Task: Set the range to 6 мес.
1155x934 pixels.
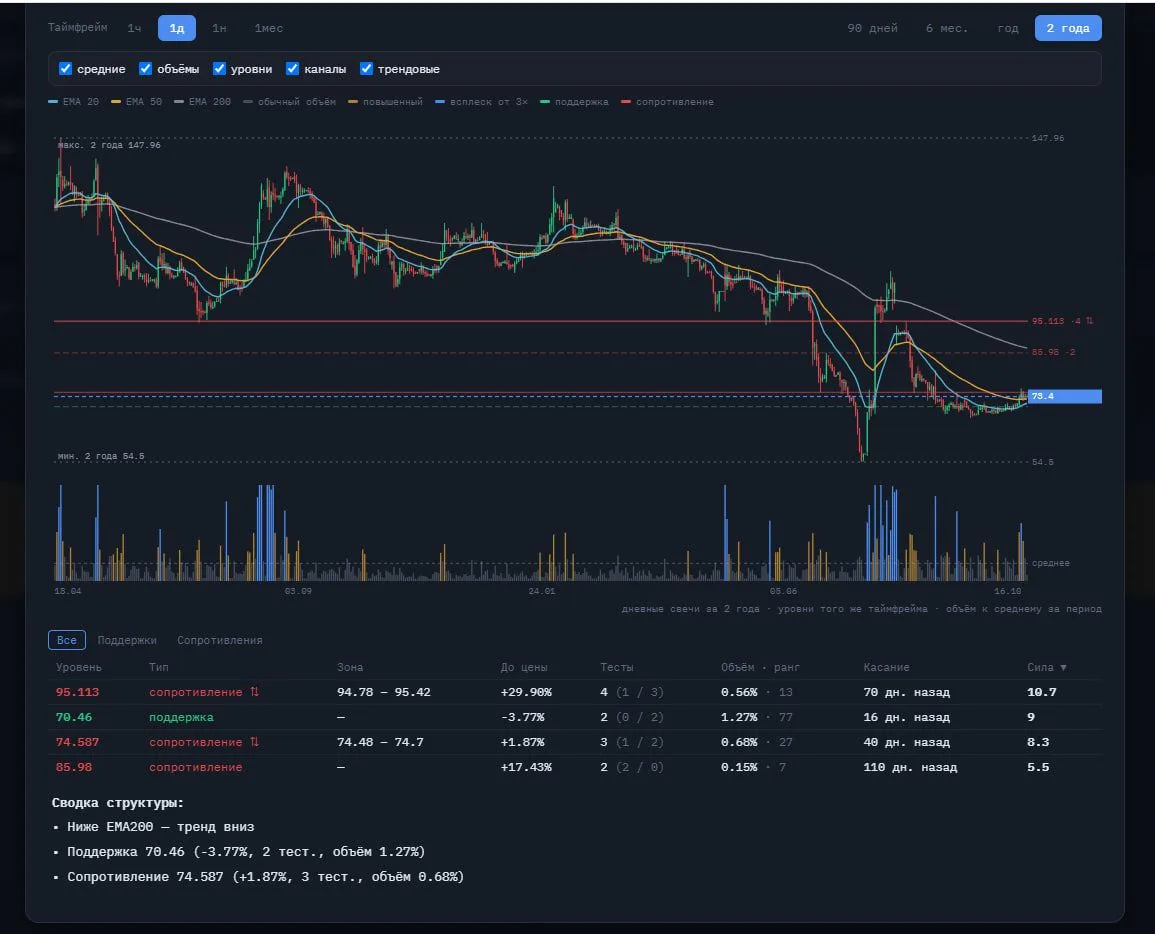Action: point(947,28)
